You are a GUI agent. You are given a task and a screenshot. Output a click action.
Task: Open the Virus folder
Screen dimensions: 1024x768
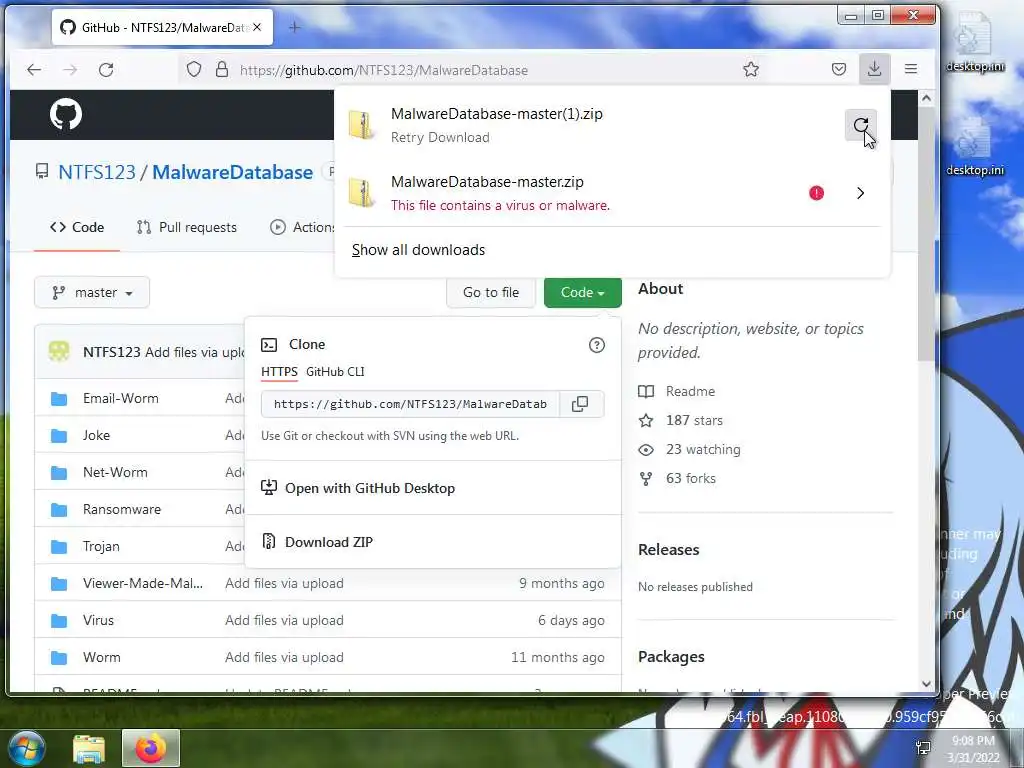pyautogui.click(x=98, y=620)
